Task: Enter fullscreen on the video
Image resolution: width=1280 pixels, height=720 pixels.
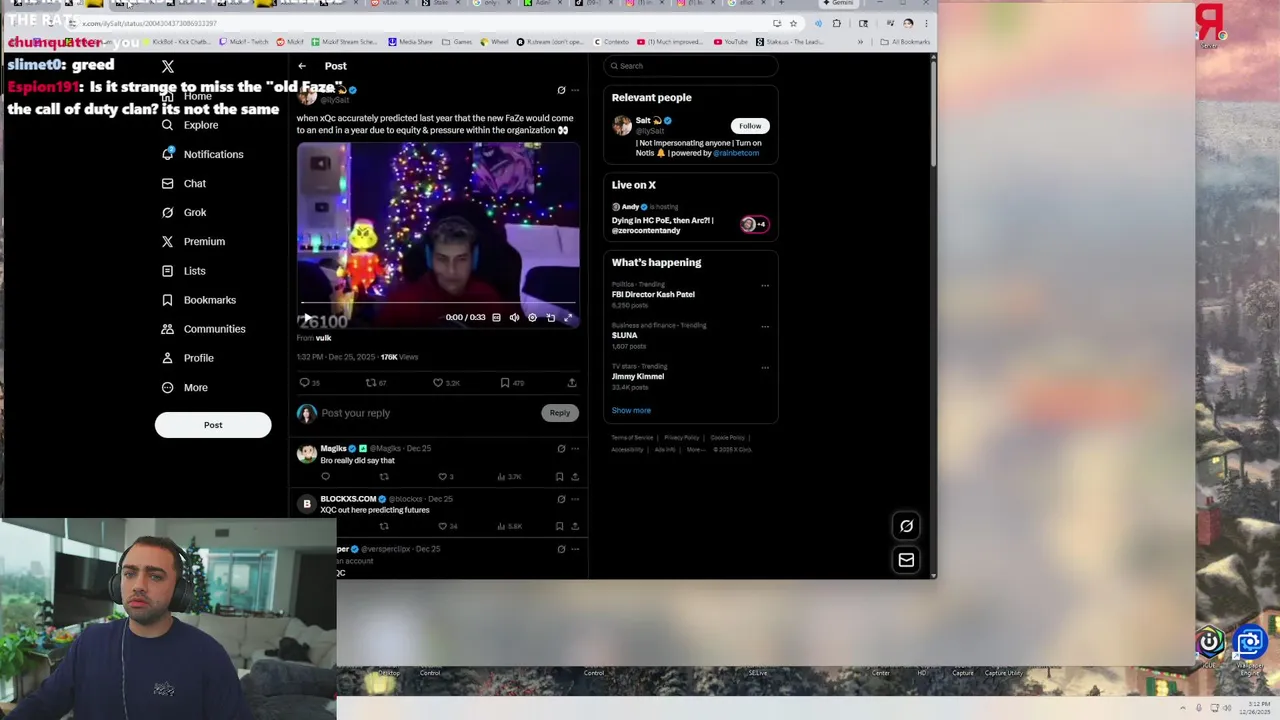Action: [568, 317]
